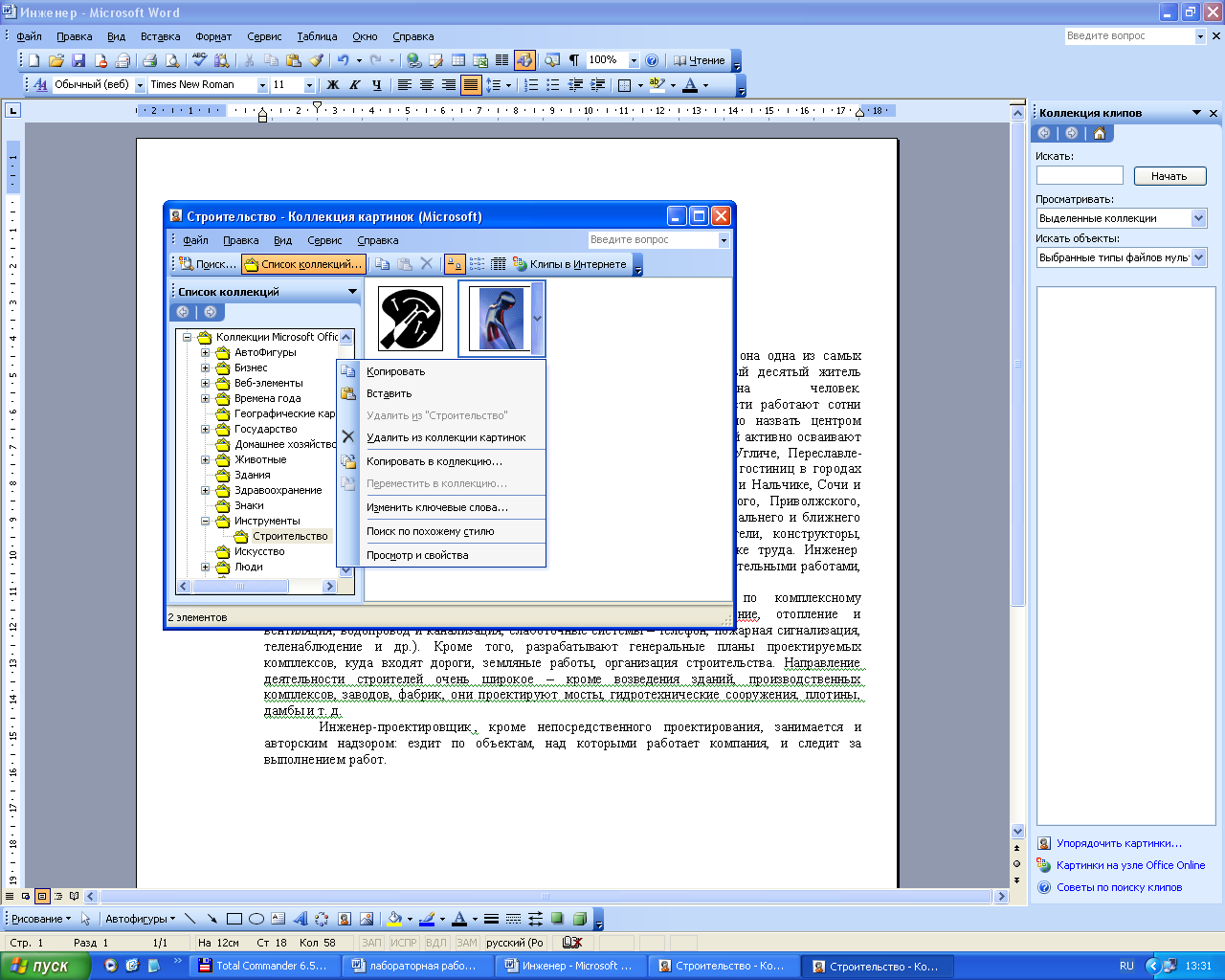Click the Искать text field in Clip pane
This screenshot has width=1225, height=980.
[1080, 175]
